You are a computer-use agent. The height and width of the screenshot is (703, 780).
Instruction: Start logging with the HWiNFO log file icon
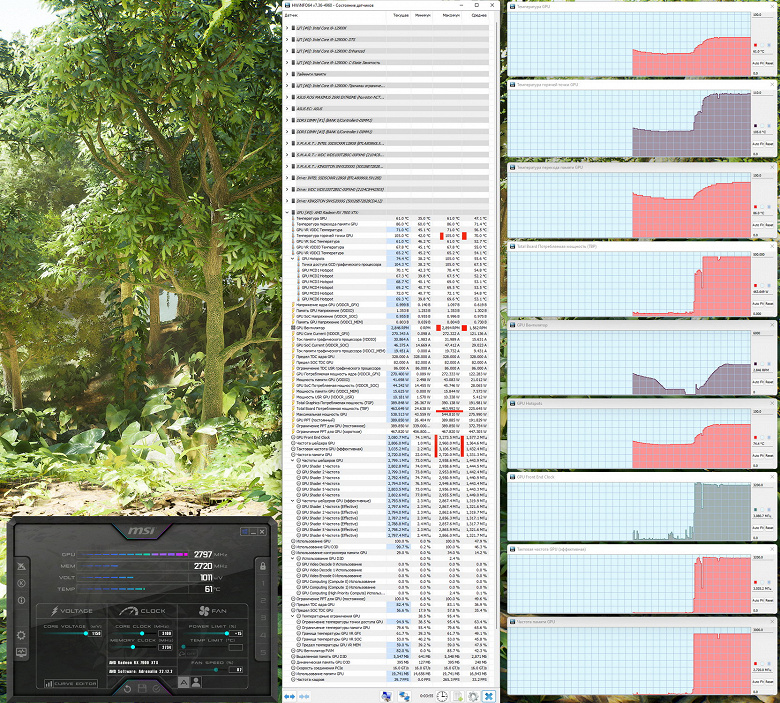click(x=458, y=696)
